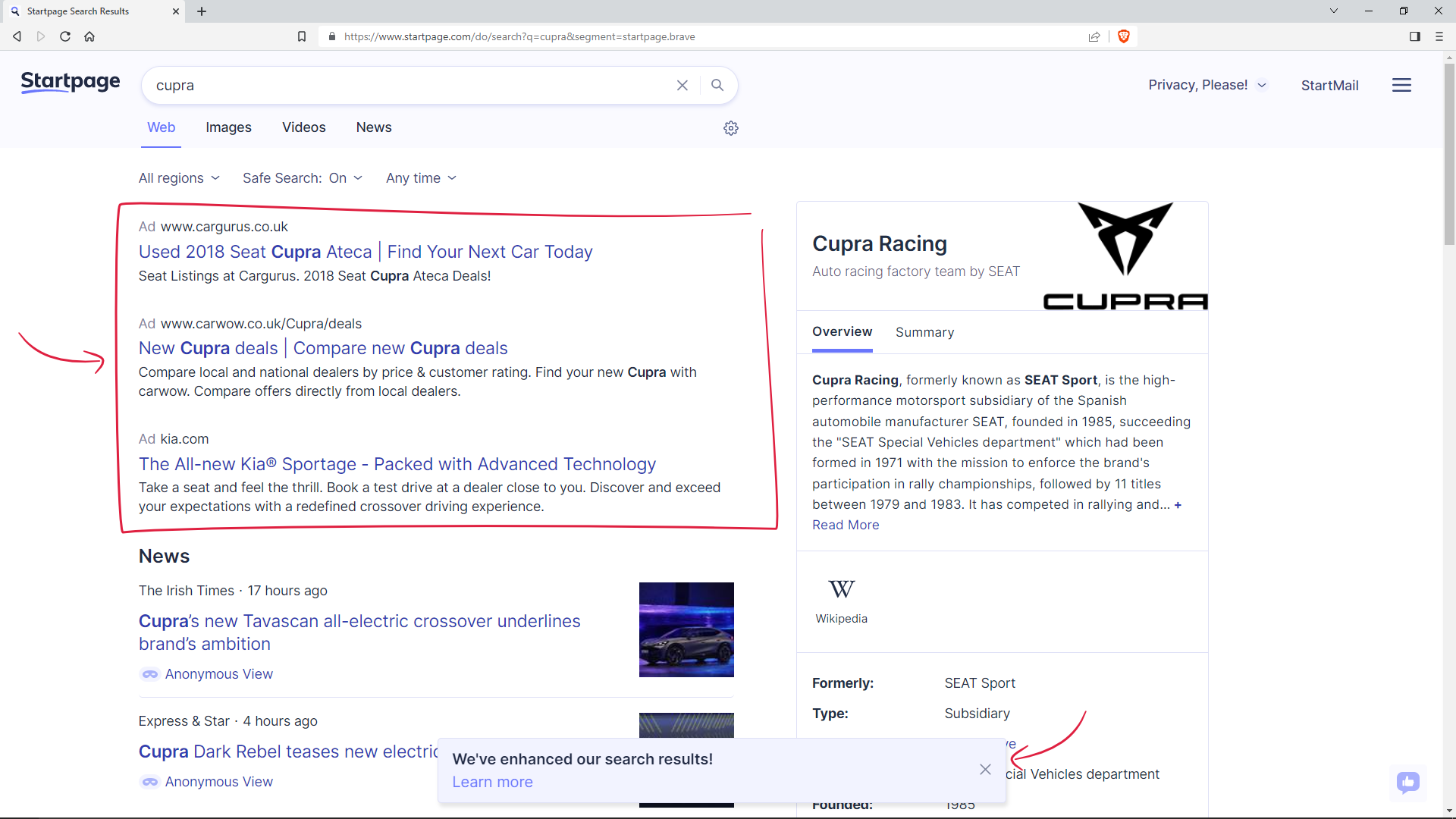Reload the page
Image resolution: width=1456 pixels, height=819 pixels.
(x=65, y=36)
